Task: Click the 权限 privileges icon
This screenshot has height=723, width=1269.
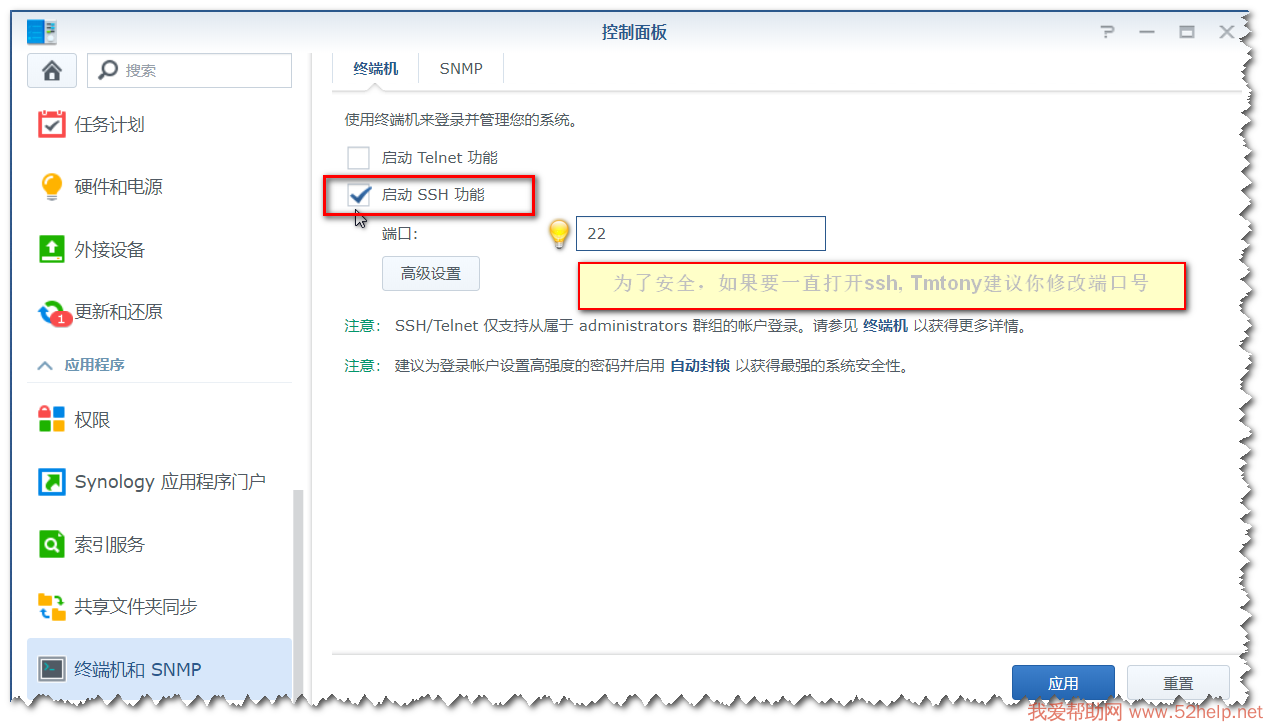Action: pos(51,420)
